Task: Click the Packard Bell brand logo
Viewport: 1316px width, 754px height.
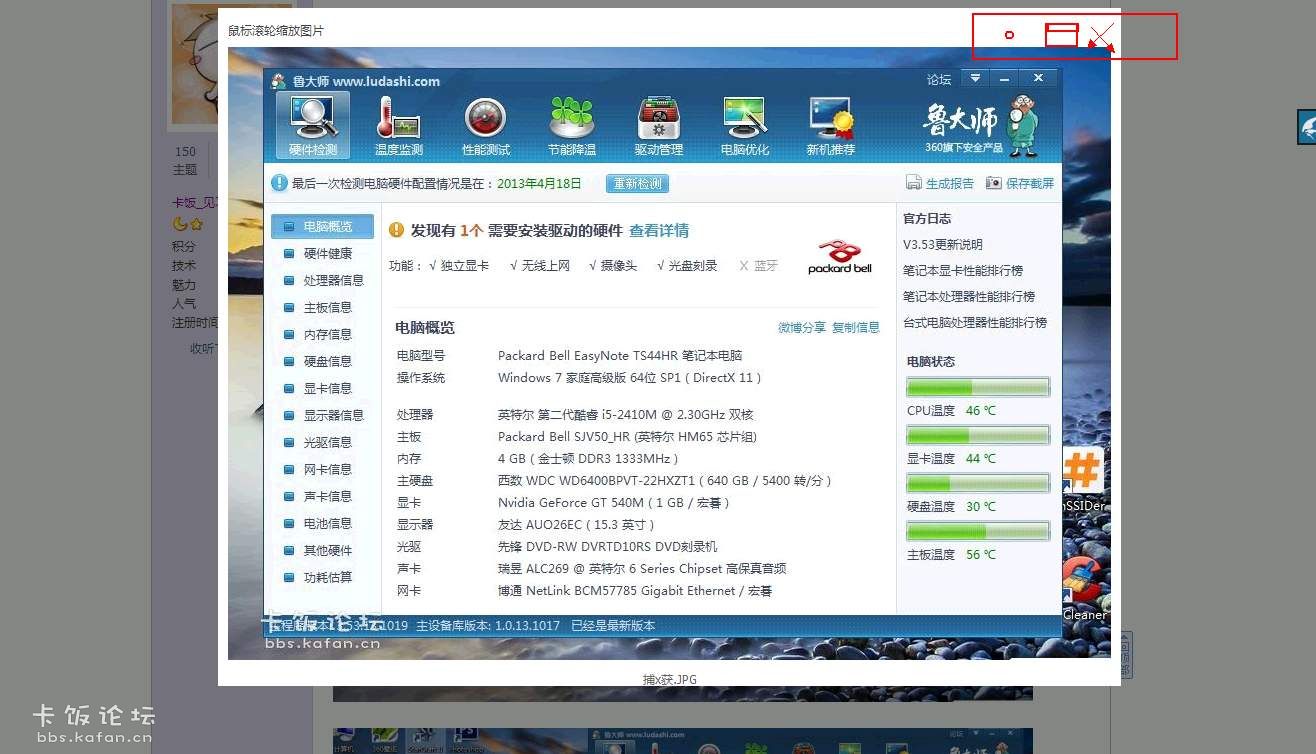Action: point(840,257)
